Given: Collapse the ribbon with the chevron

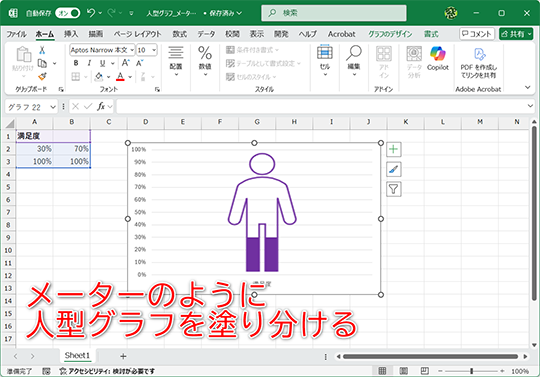Looking at the screenshot, I should click(x=528, y=87).
